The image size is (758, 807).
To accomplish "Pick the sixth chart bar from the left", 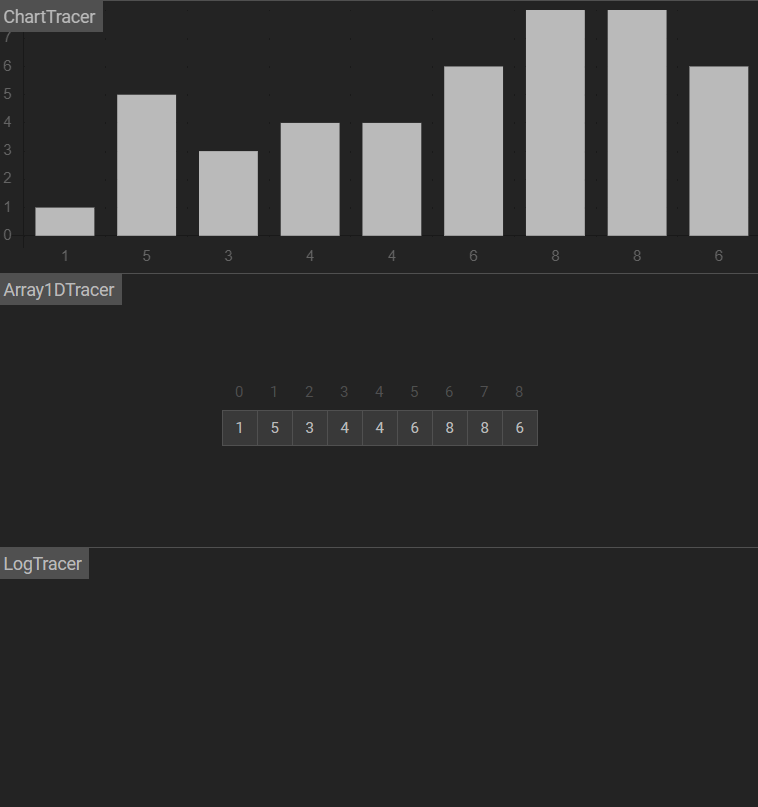I will tap(473, 151).
